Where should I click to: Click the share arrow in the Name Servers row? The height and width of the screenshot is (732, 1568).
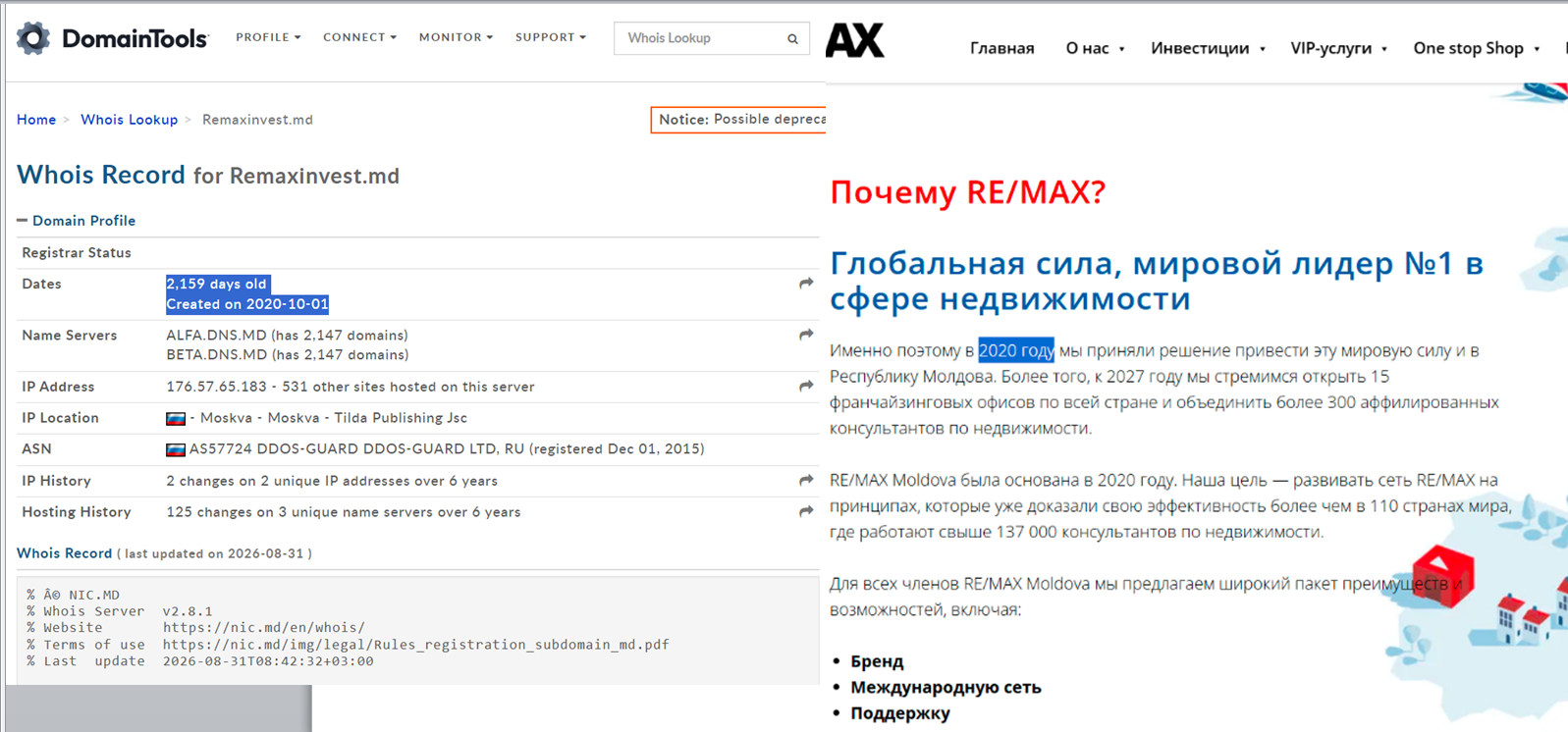(x=806, y=336)
